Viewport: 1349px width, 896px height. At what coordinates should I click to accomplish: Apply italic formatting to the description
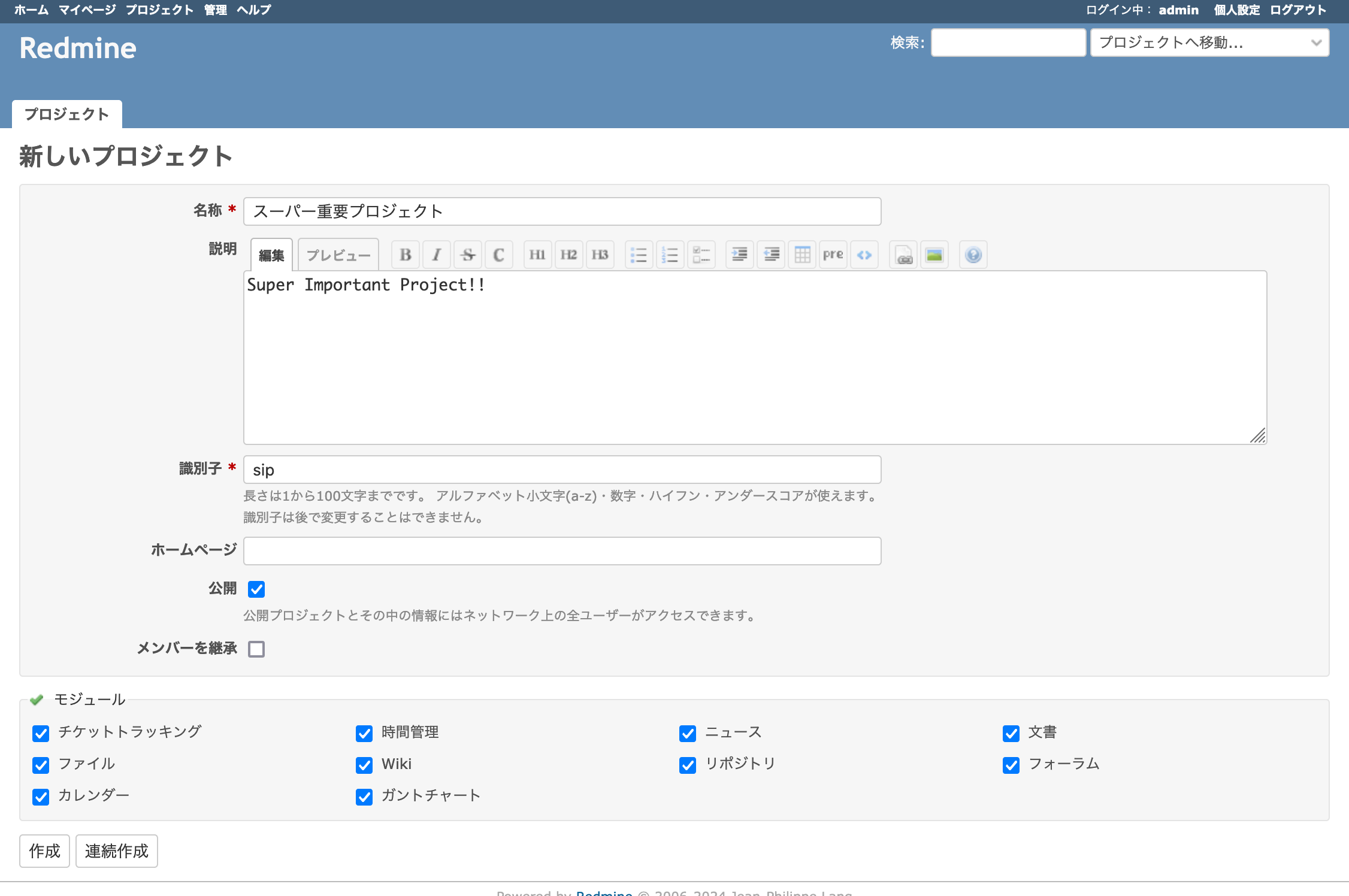[x=437, y=254]
